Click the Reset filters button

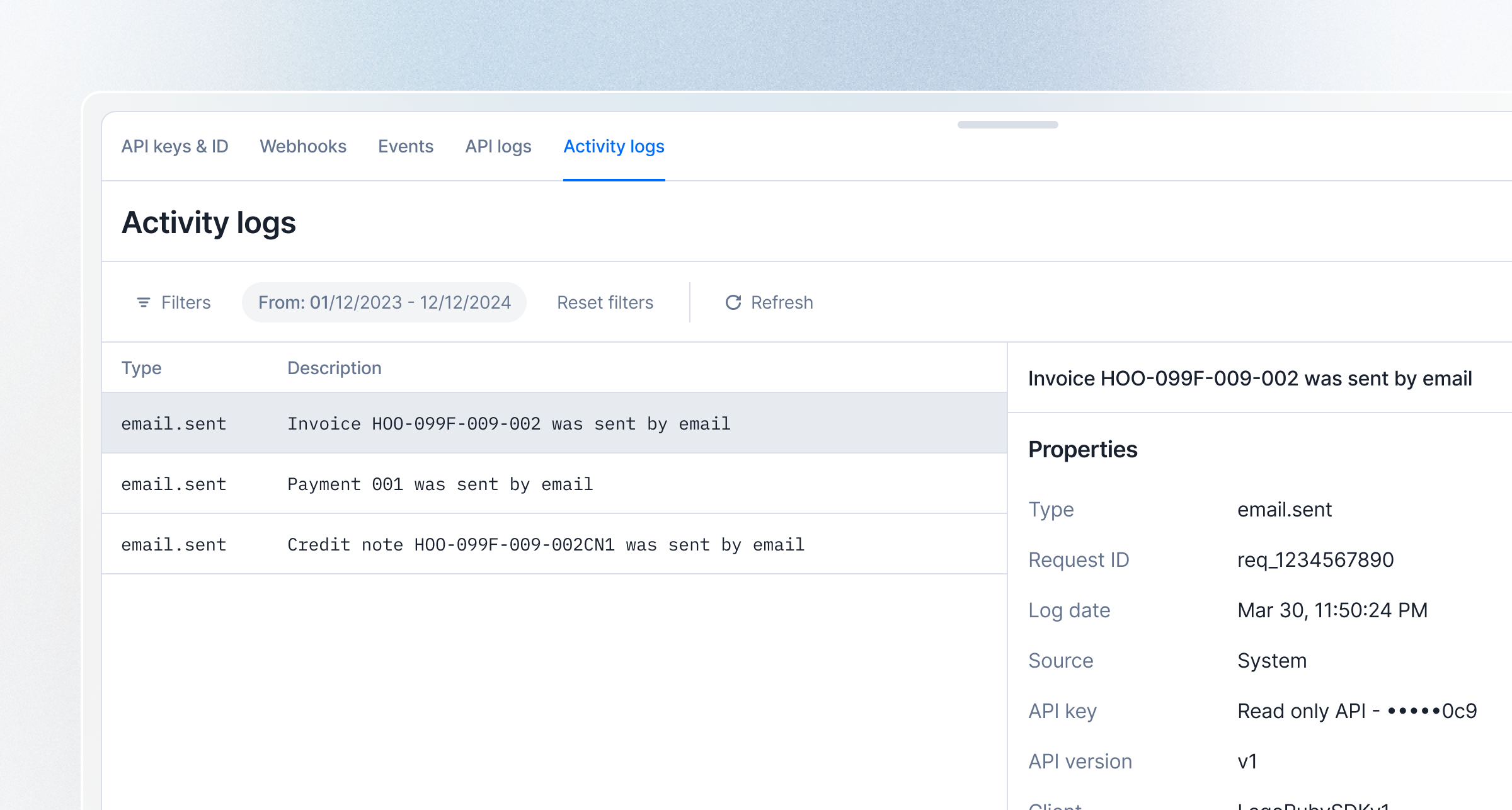click(x=605, y=303)
